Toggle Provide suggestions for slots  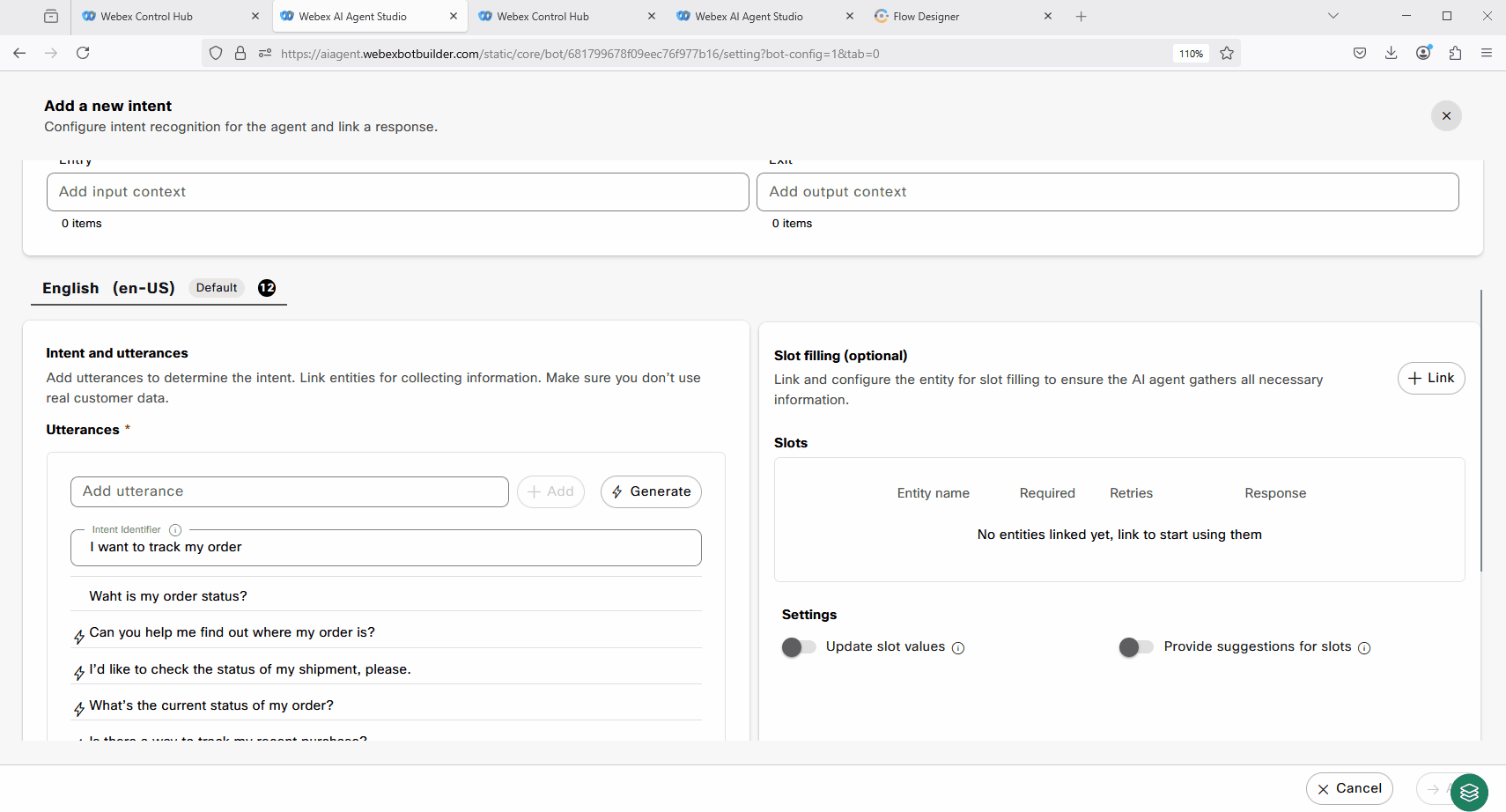click(x=1136, y=647)
